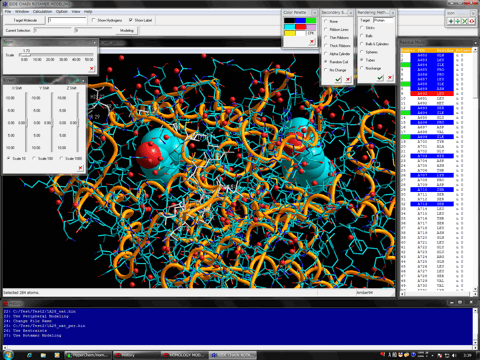Cancel Secondary Structure with red X
The height and width of the screenshot is (360, 480).
point(348,79)
